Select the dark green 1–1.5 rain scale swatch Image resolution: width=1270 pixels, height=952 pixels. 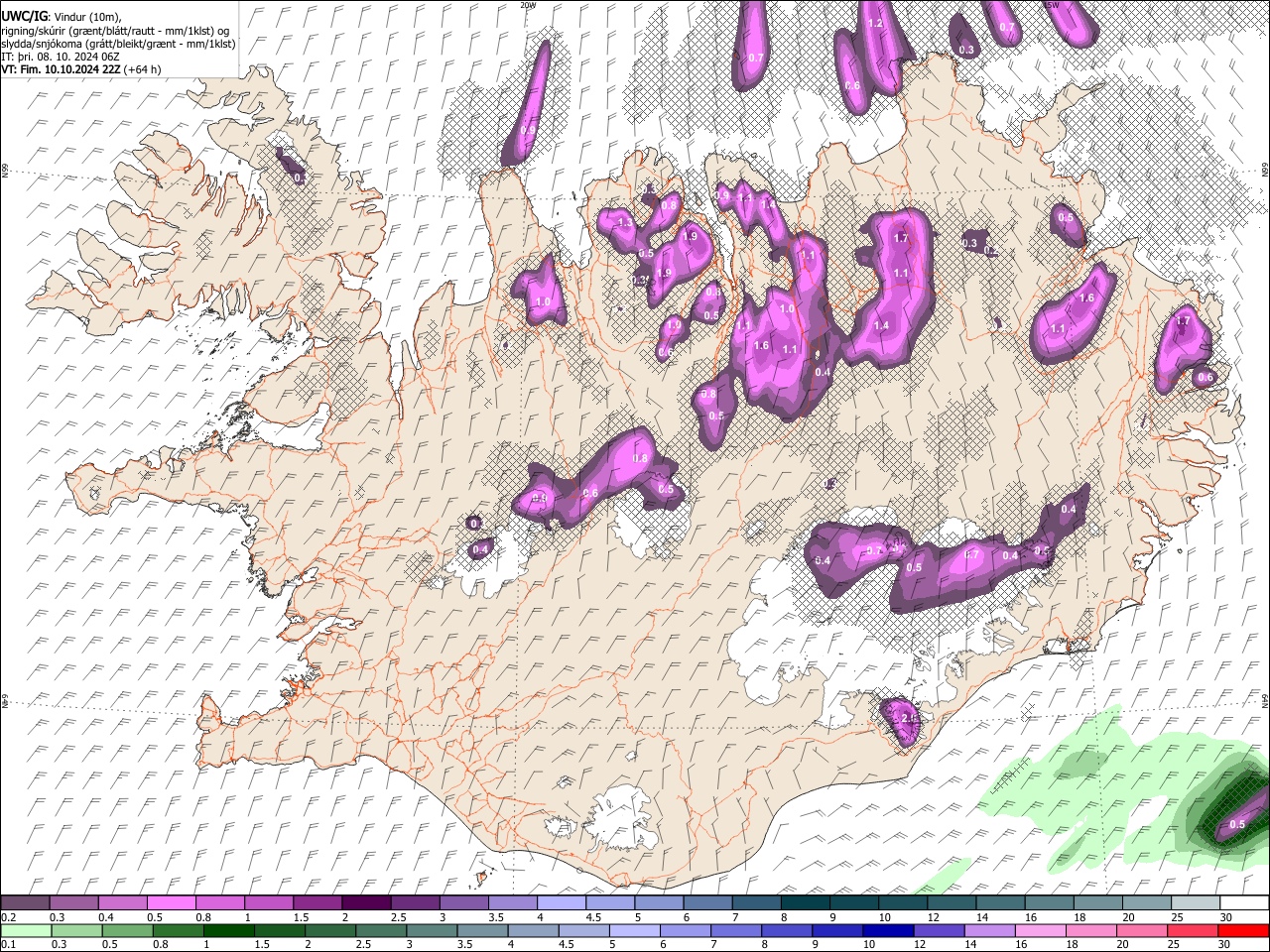(229, 930)
